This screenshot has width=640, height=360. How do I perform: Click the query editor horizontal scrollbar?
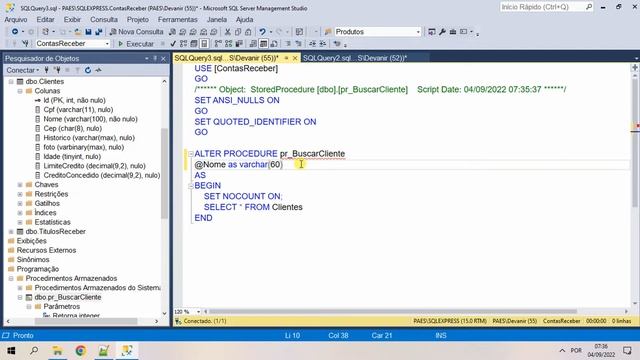(393, 311)
